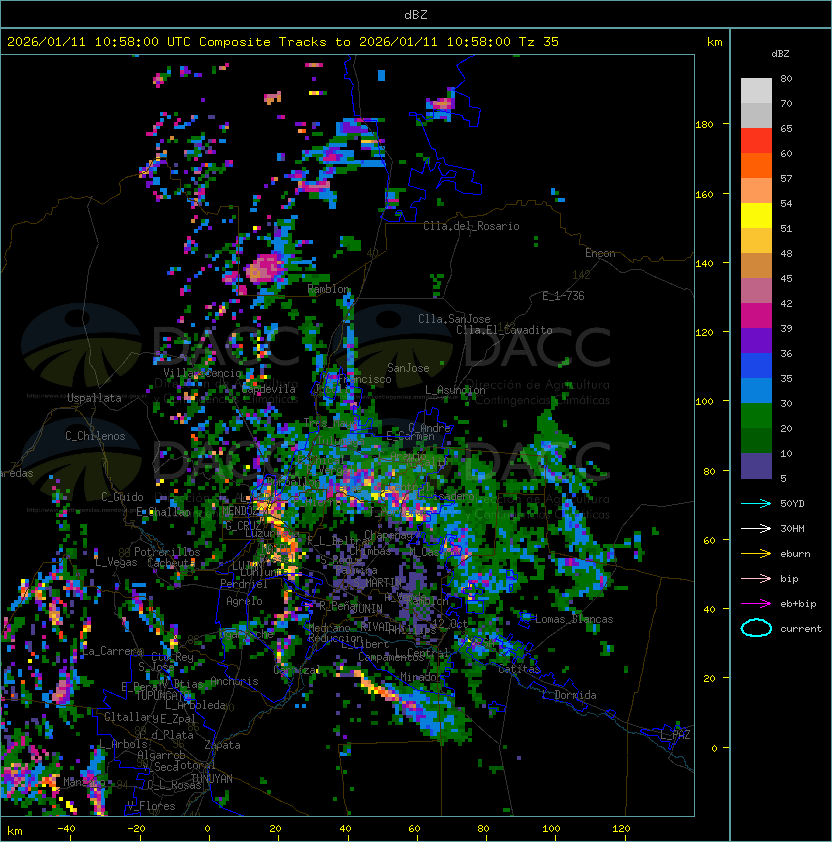Viewport: 832px width, 842px height.
Task: Click the 'Tz 35' value in header
Action: (x=539, y=42)
